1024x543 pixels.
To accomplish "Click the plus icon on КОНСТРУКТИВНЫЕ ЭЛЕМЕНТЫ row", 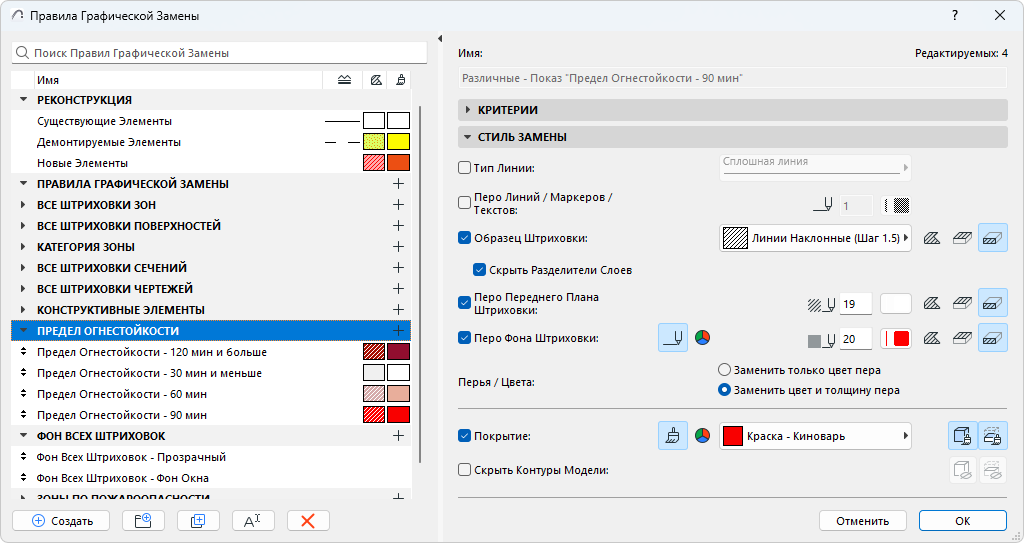I will [398, 309].
